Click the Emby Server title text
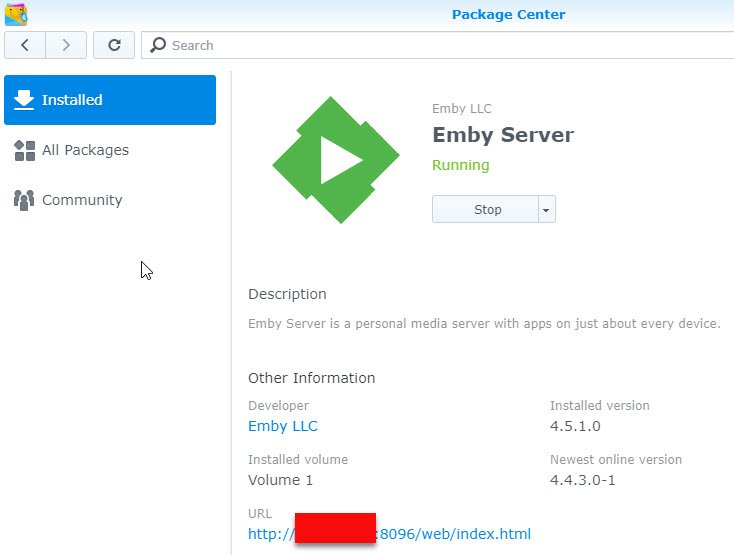Viewport: 734px width, 555px height. (503, 135)
